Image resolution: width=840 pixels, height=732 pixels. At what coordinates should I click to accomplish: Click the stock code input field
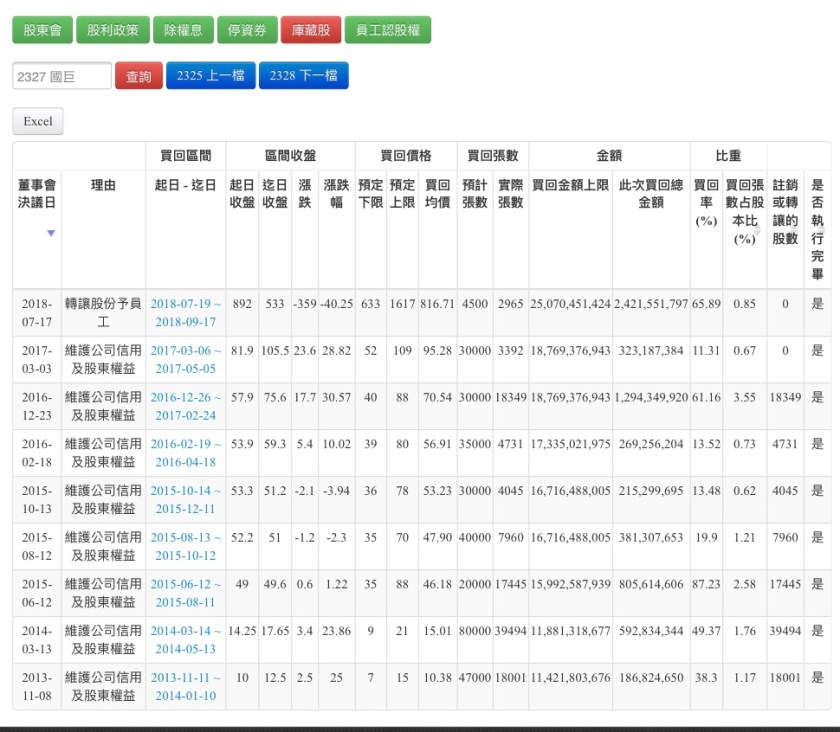coord(61,76)
